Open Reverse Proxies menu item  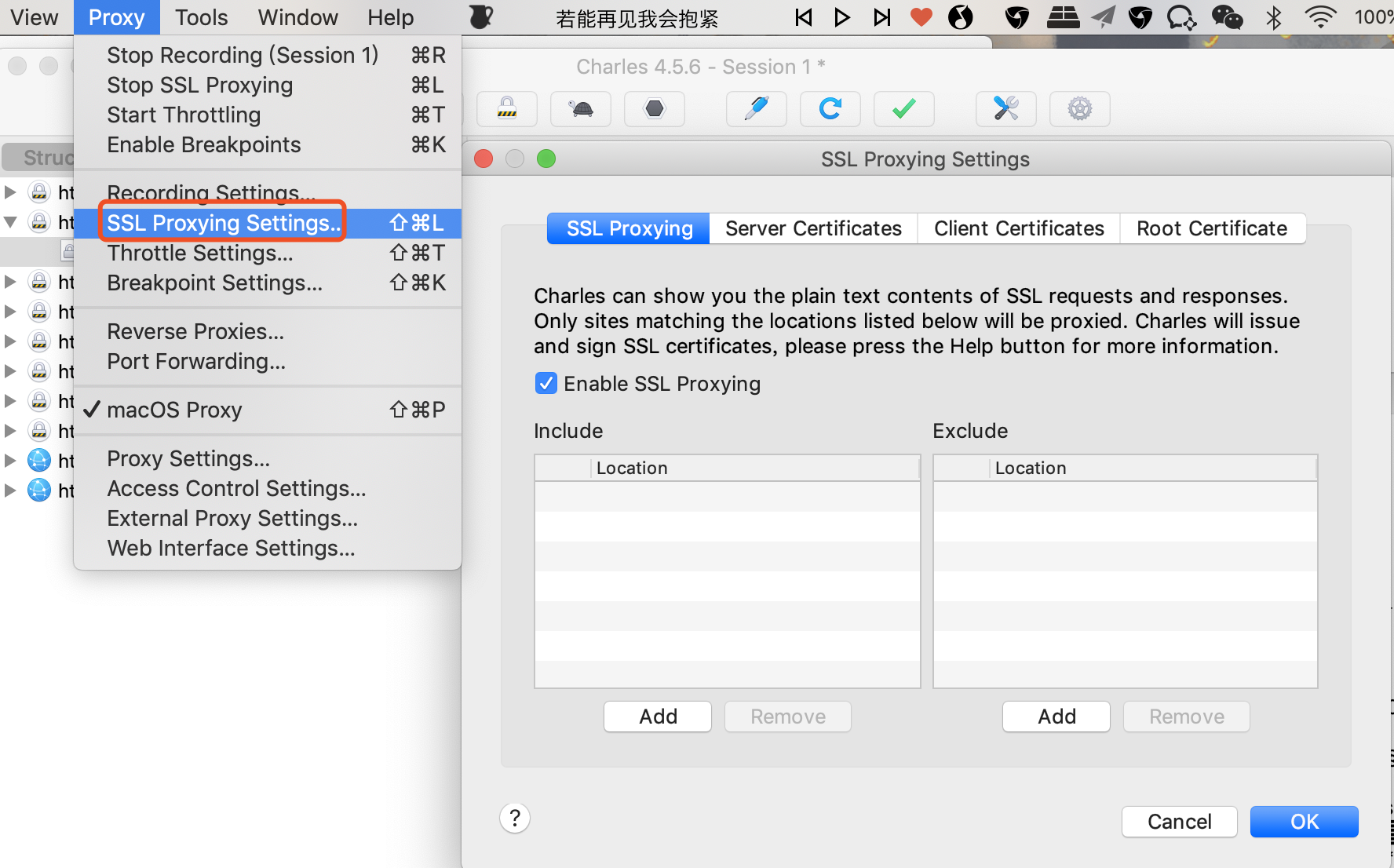pos(267,331)
